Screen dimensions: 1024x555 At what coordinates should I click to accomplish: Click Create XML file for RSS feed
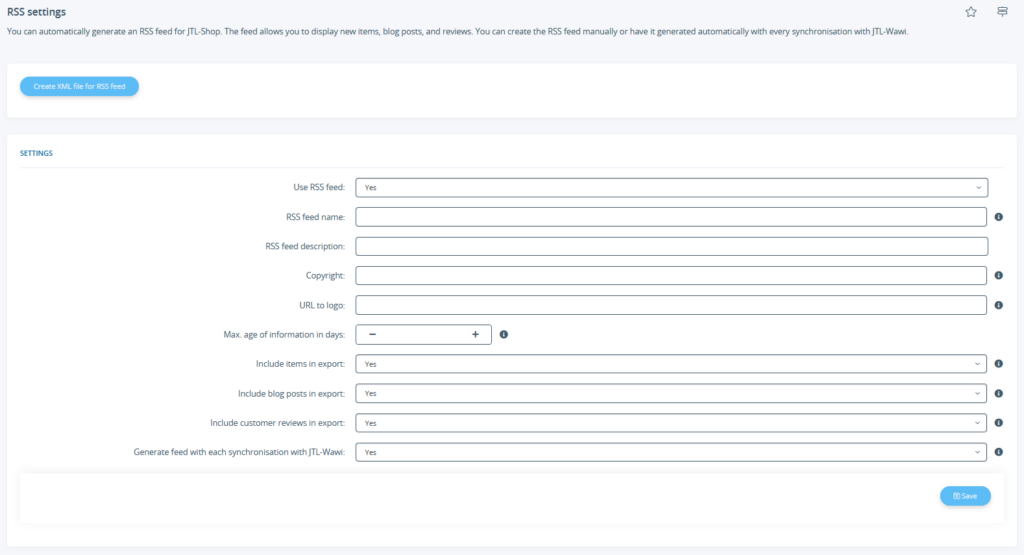tap(79, 86)
